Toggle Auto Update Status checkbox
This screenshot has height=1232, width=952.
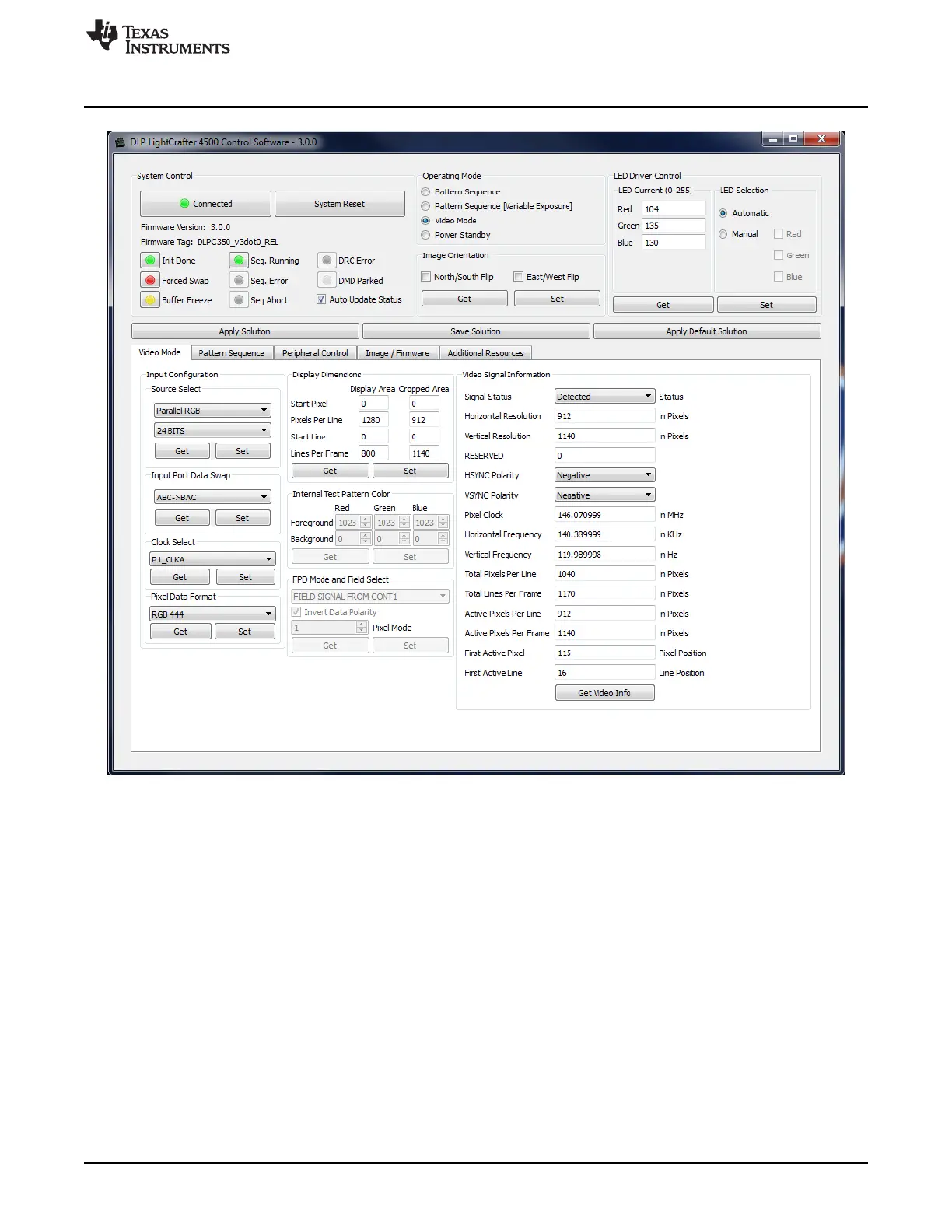coord(320,299)
